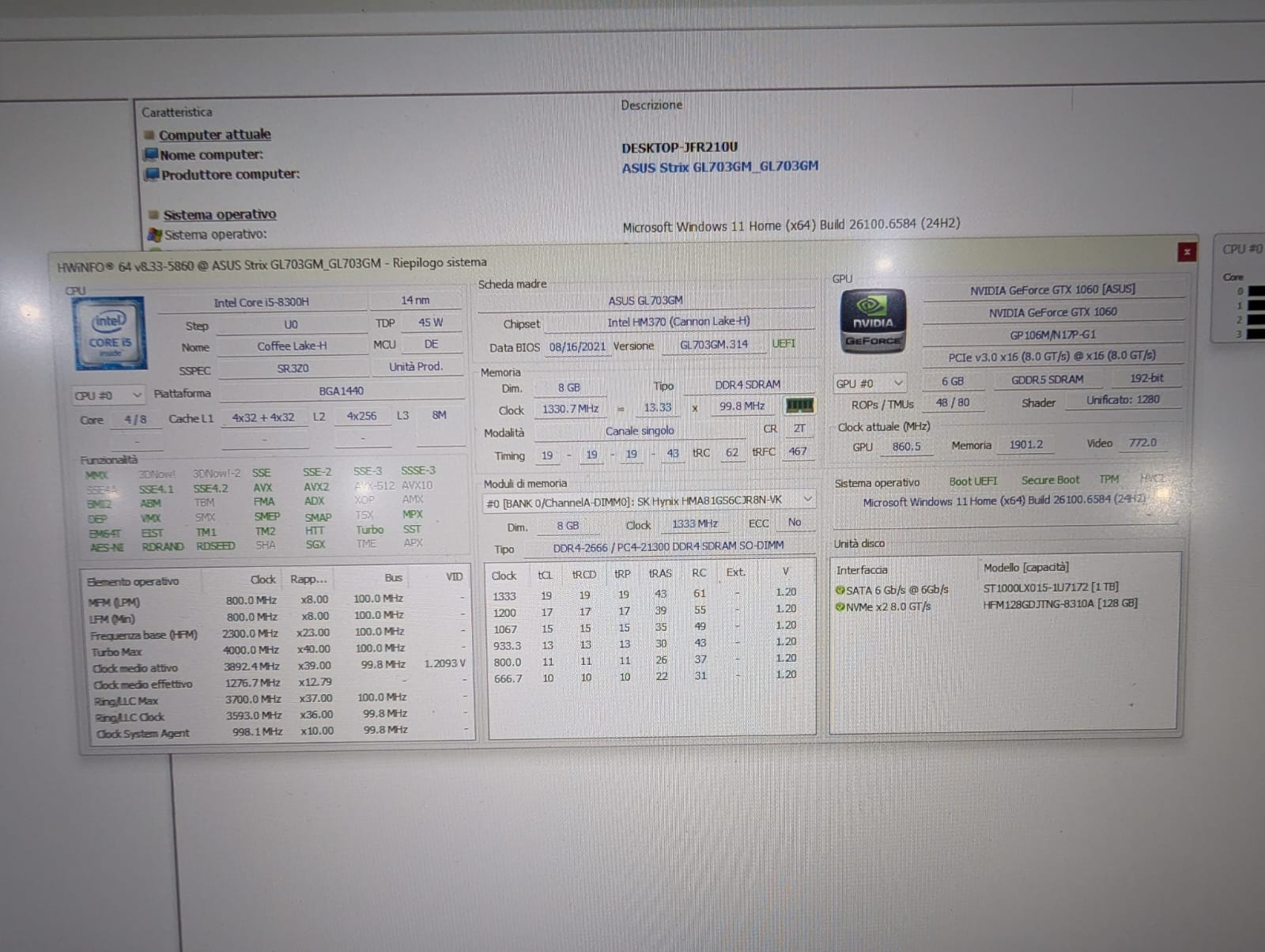The image size is (1265, 952).
Task: Click the ASUS GL703GM motherboard name field
Action: tap(646, 300)
